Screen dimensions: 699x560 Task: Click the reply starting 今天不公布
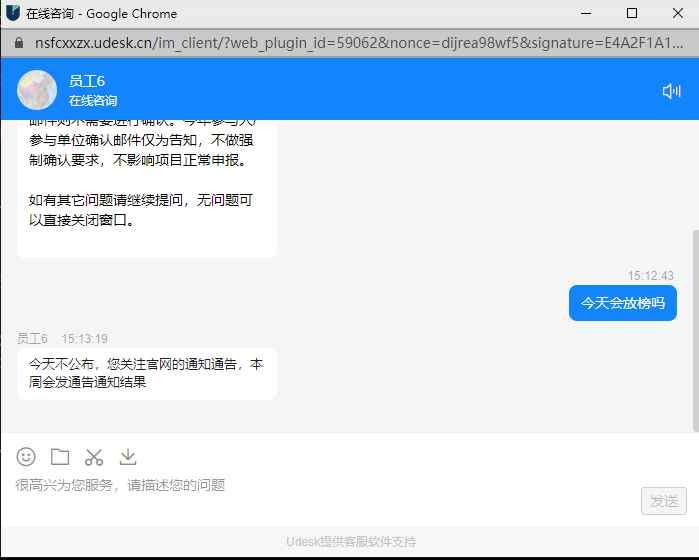pos(146,373)
